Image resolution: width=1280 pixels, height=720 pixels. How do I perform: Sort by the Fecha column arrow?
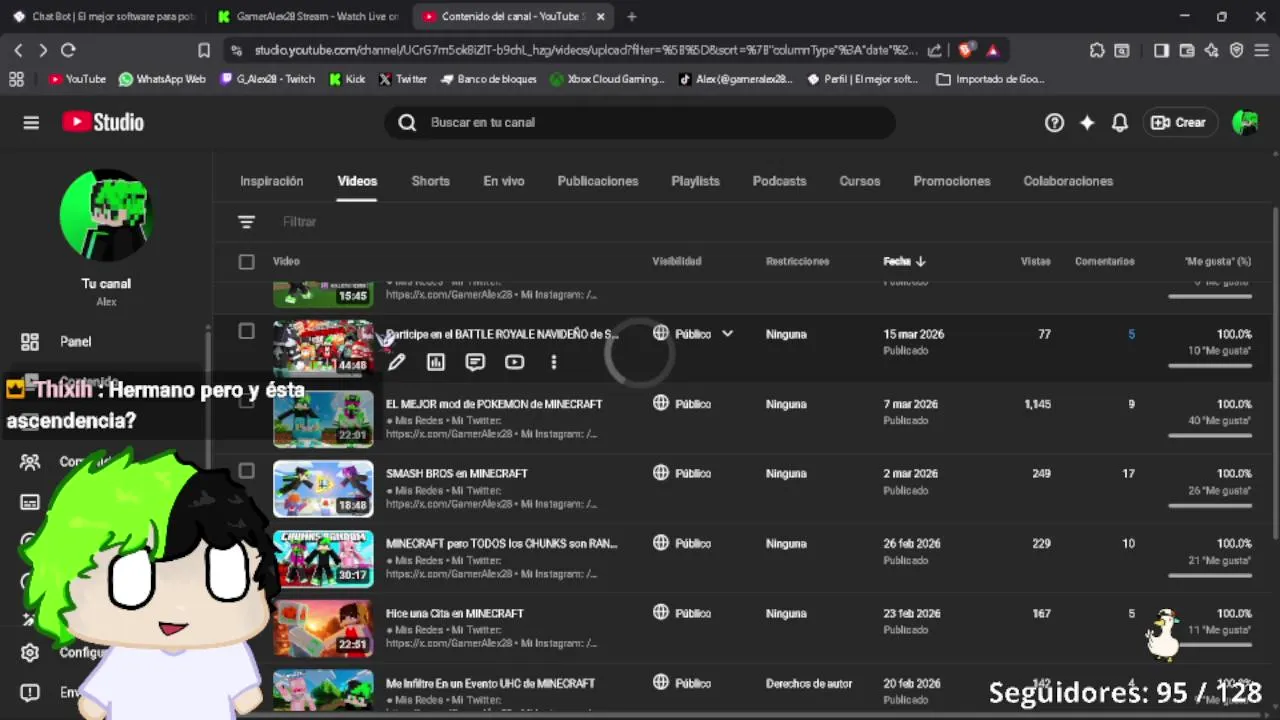[x=920, y=261]
